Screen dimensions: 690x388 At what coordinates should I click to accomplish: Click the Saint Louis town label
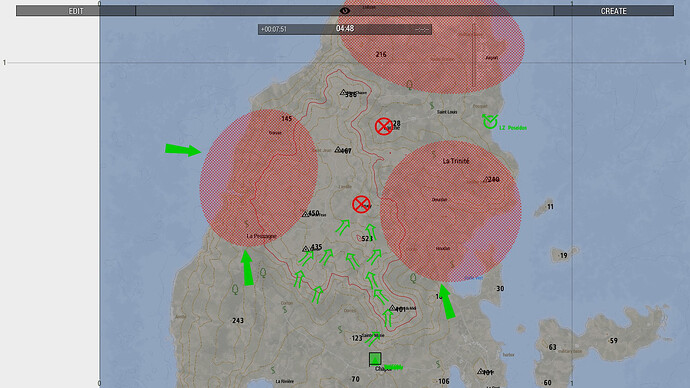coord(447,112)
